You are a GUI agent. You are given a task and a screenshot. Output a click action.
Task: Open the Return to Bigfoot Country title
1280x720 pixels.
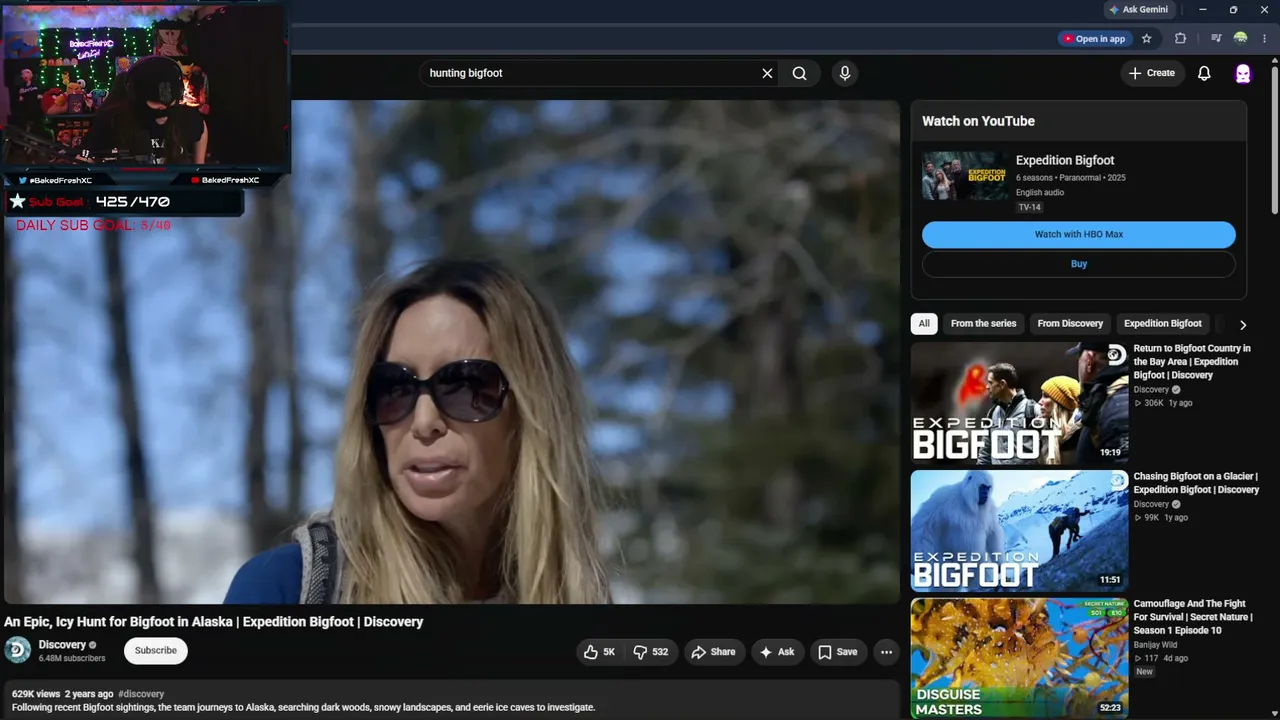(1193, 362)
